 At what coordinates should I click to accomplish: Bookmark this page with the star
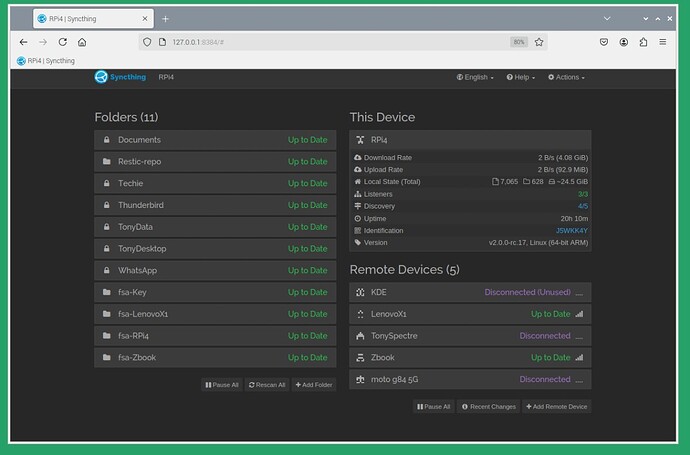coord(539,42)
